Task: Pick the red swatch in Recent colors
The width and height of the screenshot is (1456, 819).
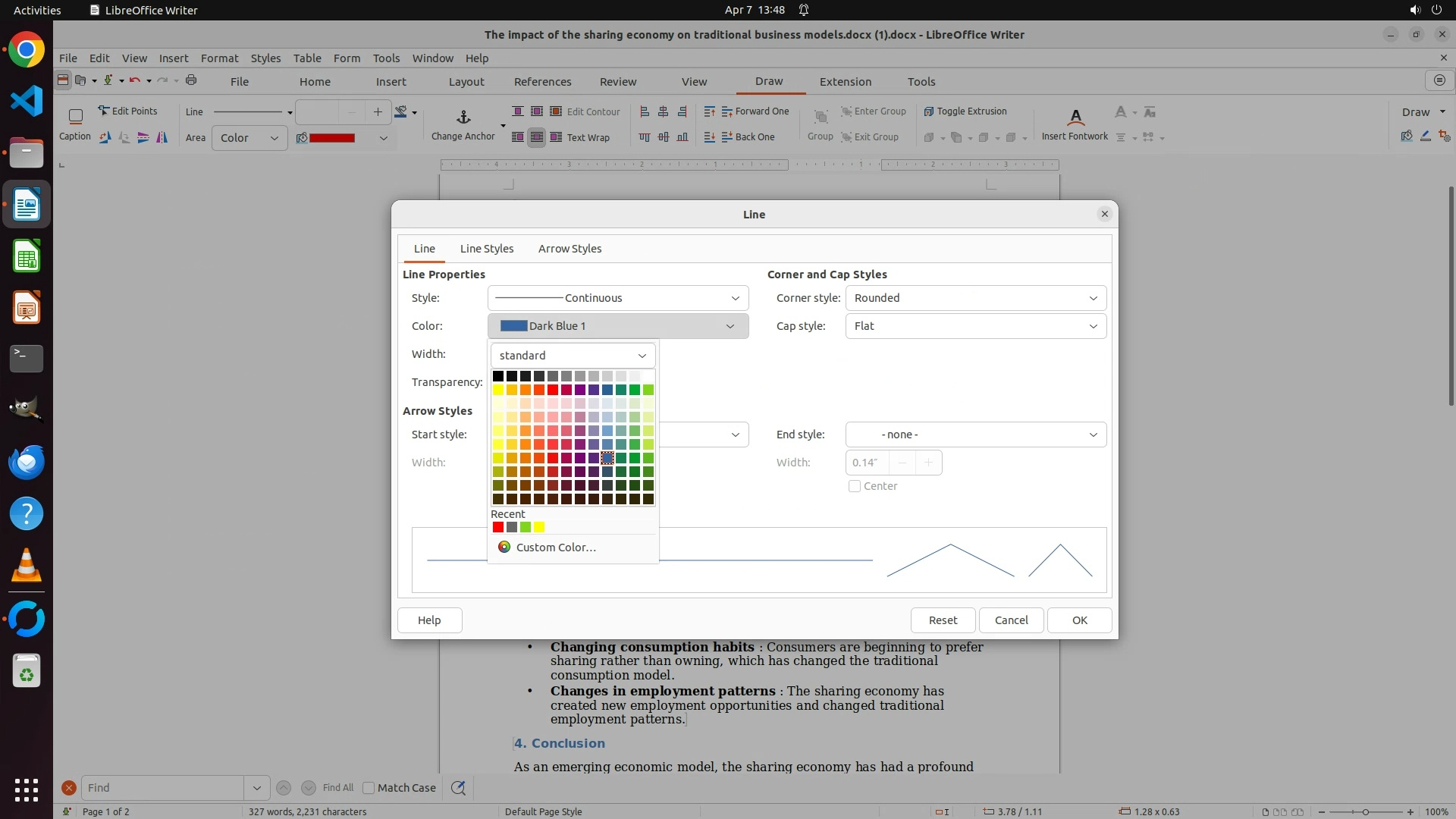Action: coord(498,527)
